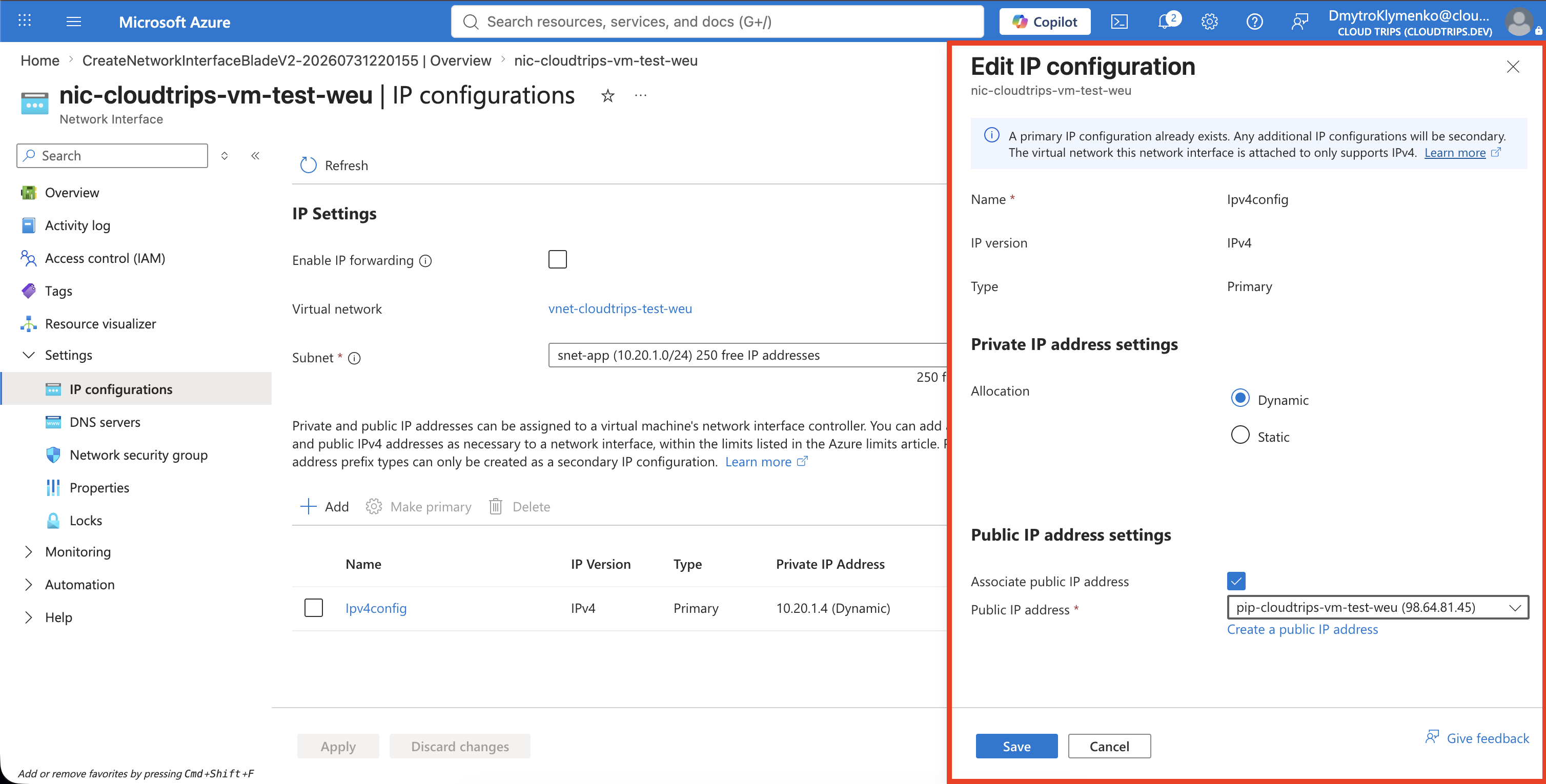Expand the Help section
Viewport: 1546px width, 784px height.
pyautogui.click(x=28, y=617)
